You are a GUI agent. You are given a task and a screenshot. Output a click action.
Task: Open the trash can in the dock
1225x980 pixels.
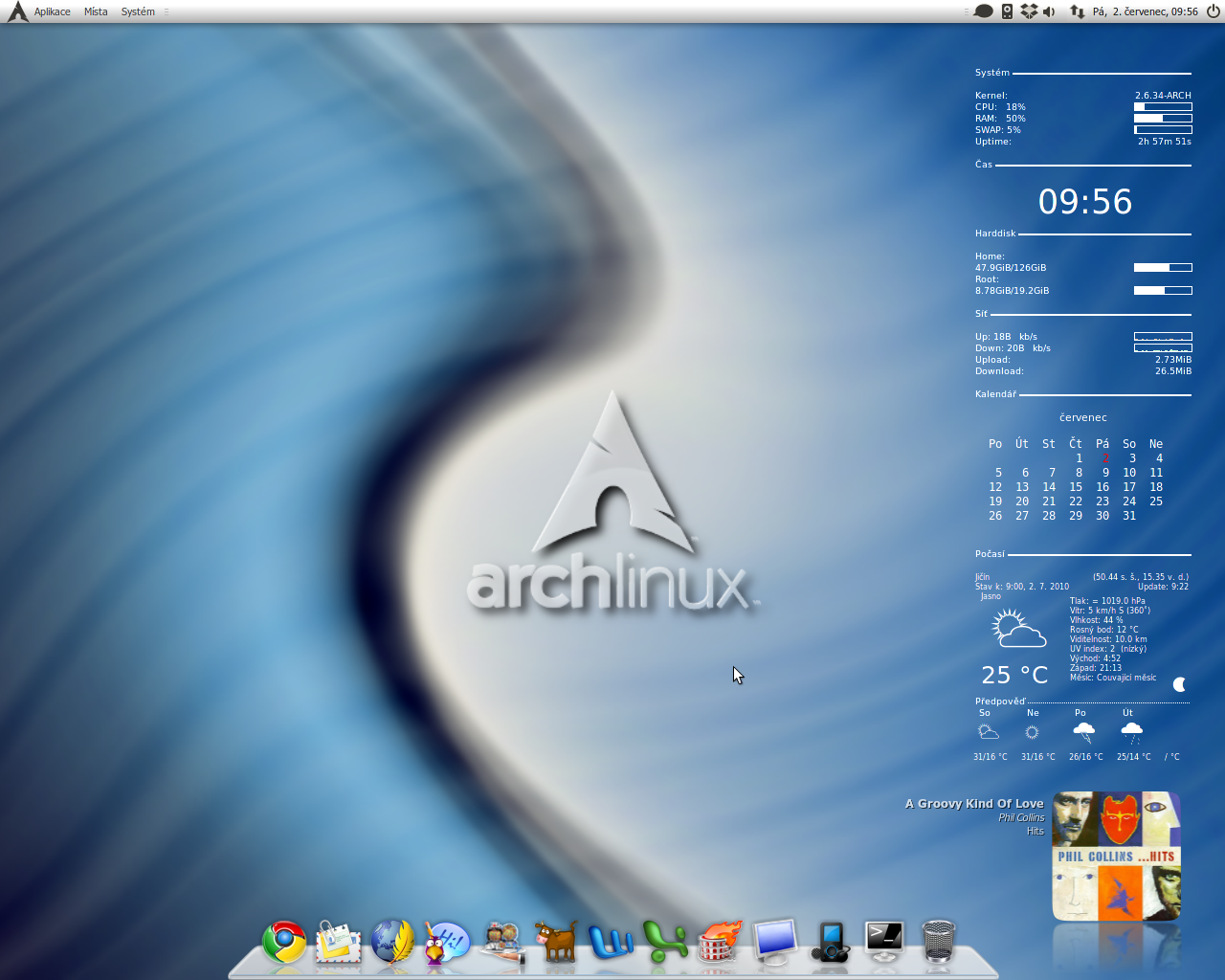coord(938,942)
